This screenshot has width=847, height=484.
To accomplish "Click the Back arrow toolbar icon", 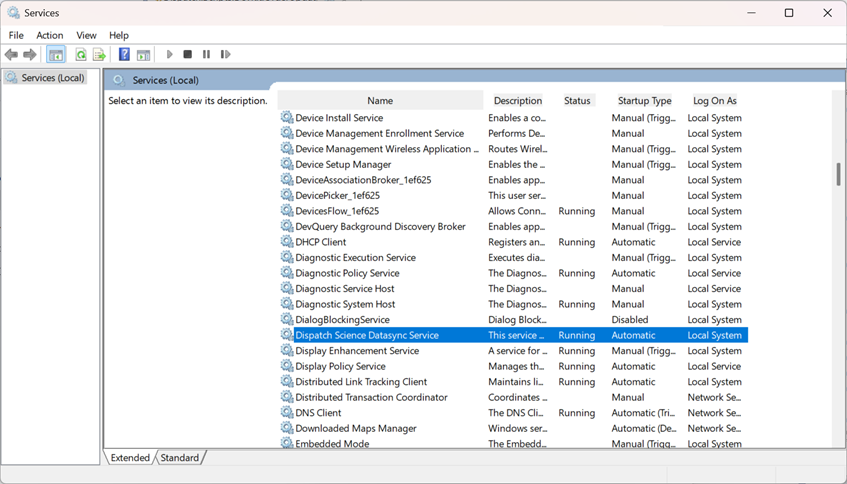I will click(x=11, y=54).
